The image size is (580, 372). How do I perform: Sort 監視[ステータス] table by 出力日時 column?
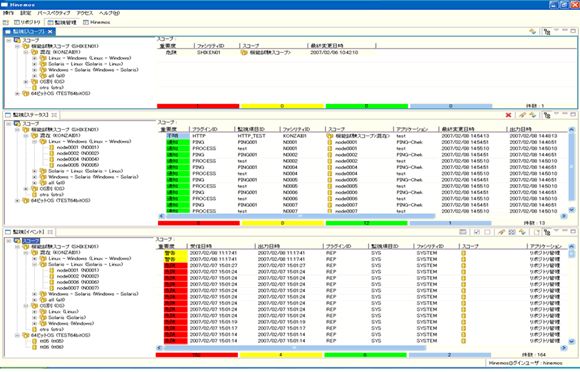point(536,129)
